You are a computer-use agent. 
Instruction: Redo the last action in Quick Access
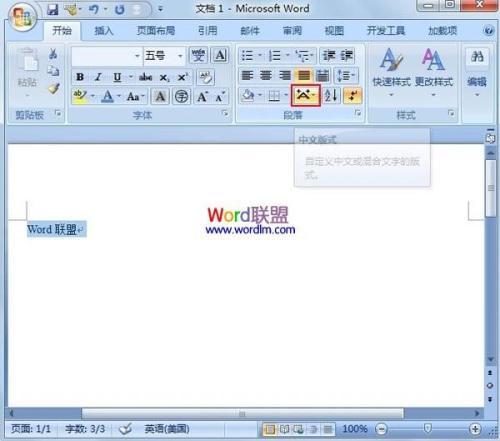coord(119,9)
